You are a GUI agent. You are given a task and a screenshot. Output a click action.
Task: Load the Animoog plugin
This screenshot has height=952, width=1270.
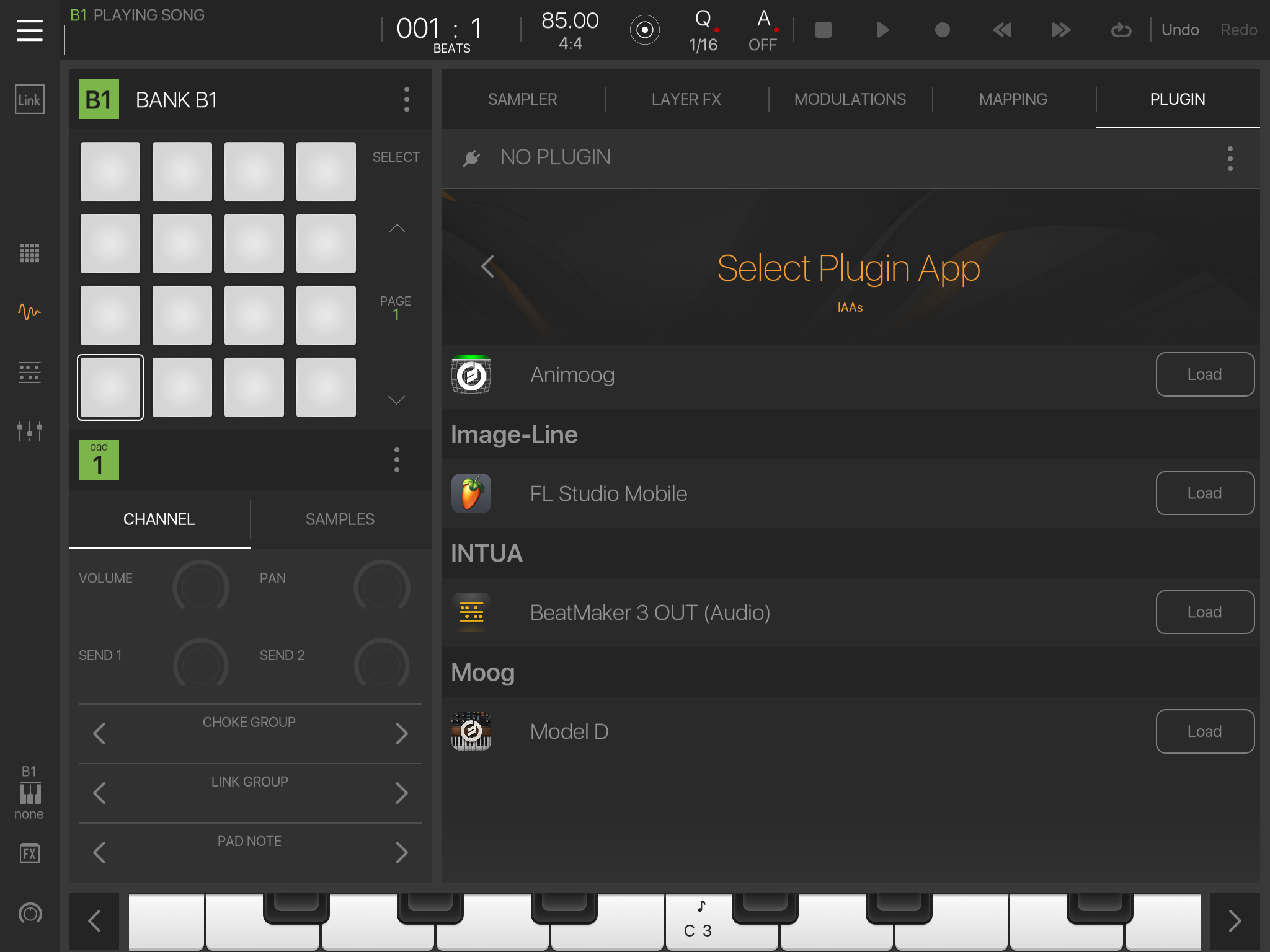[x=1205, y=374]
